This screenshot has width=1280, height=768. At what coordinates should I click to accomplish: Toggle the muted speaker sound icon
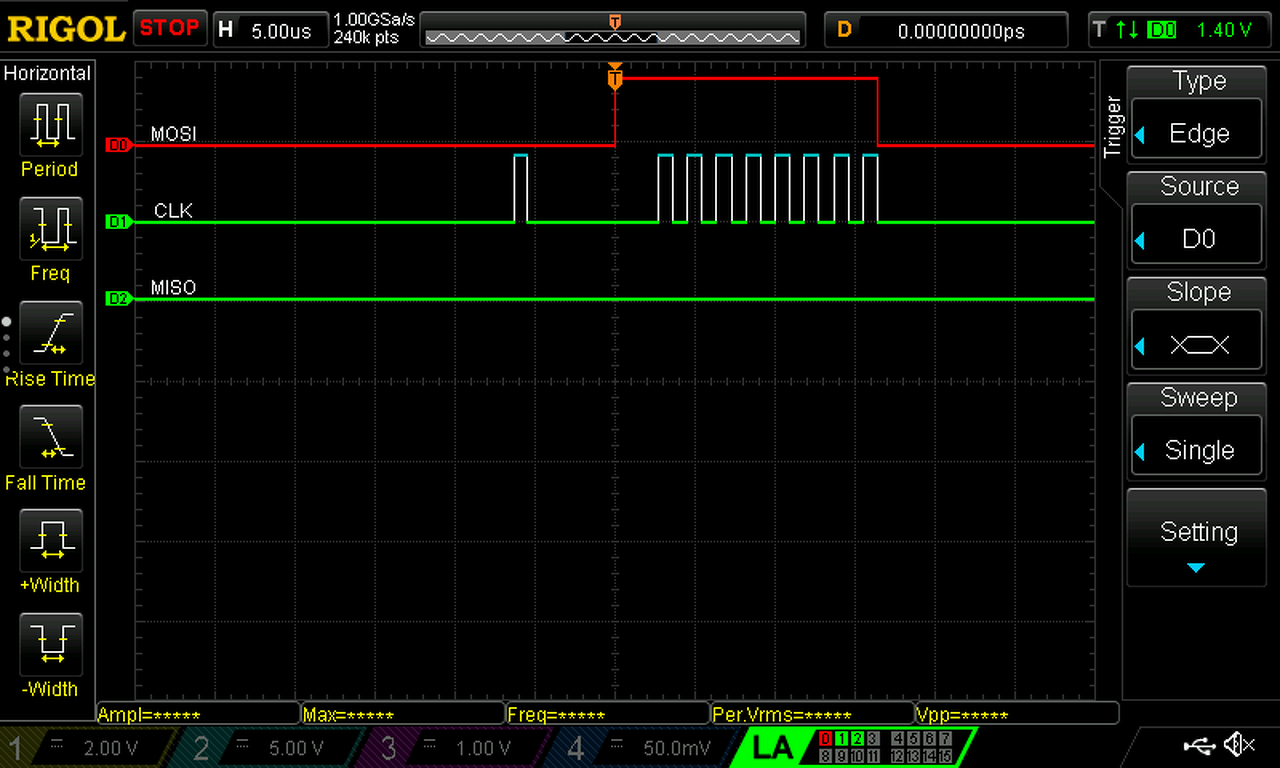(x=1240, y=745)
